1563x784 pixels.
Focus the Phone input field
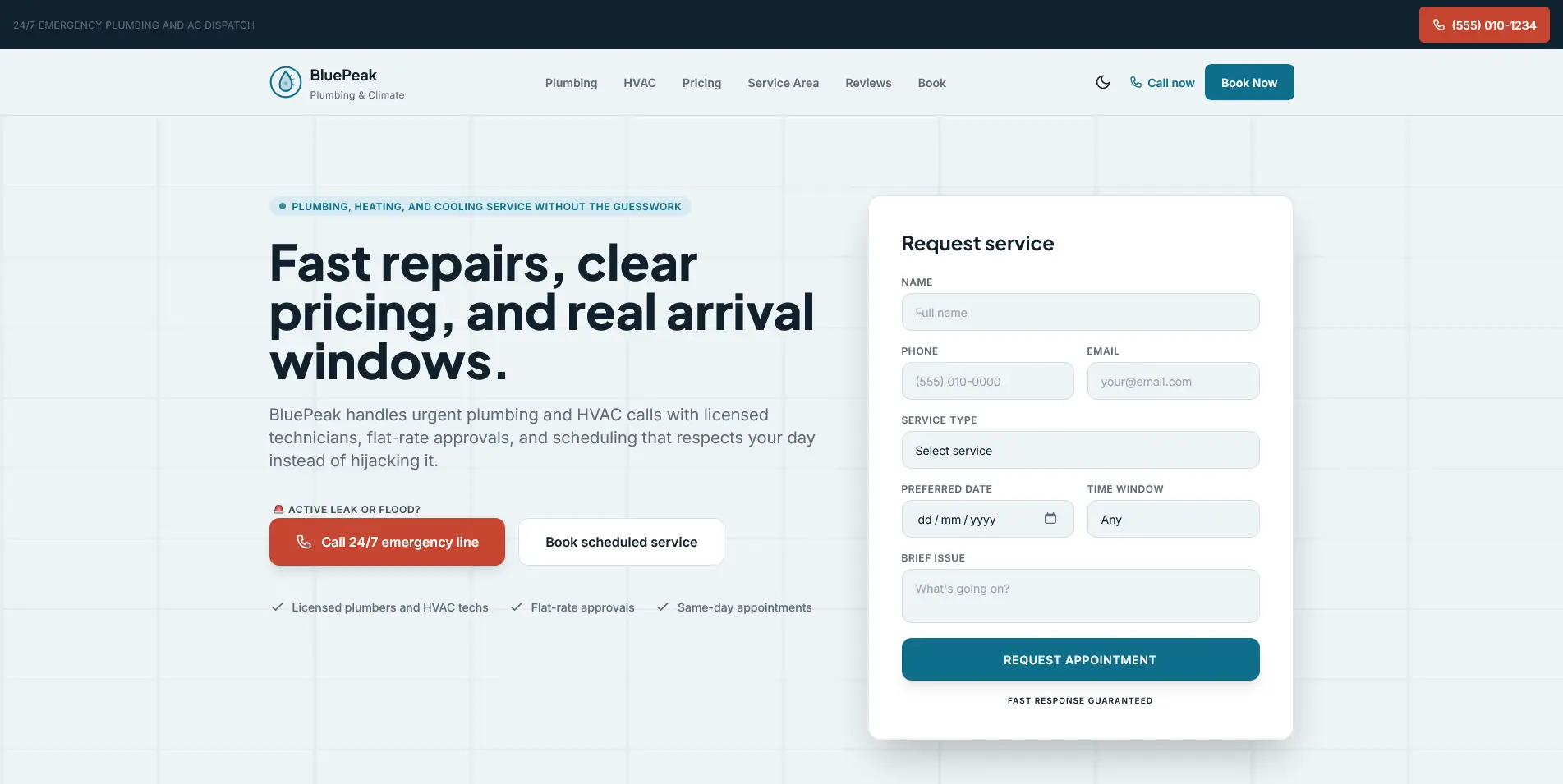point(987,381)
